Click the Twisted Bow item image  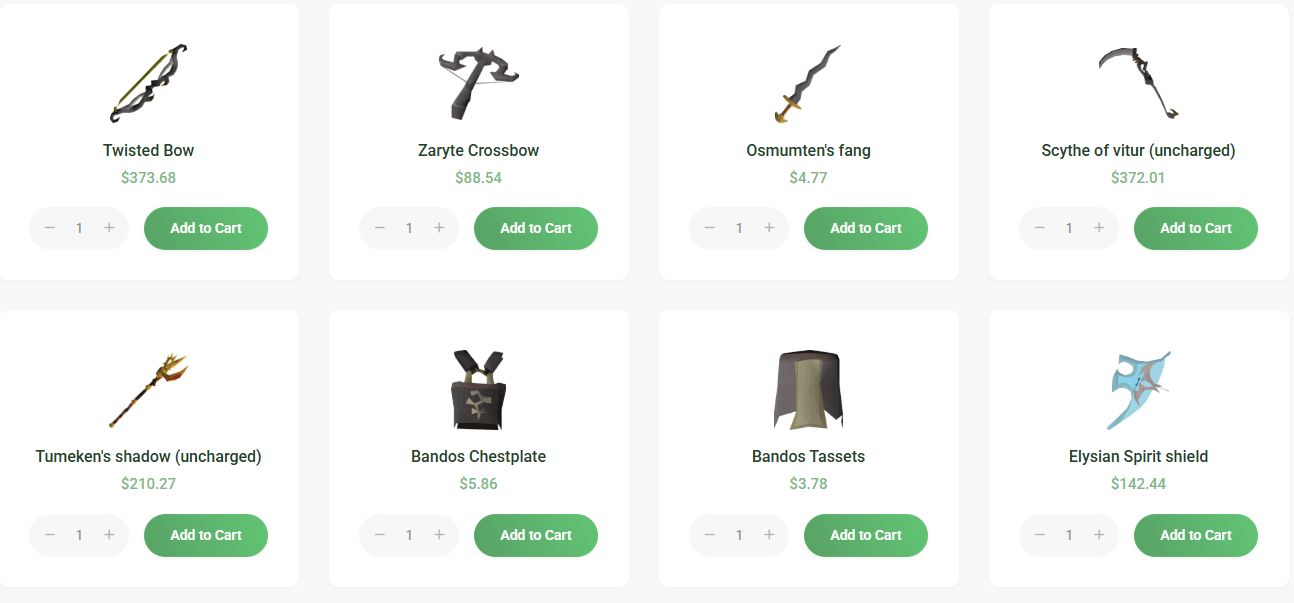tap(149, 83)
